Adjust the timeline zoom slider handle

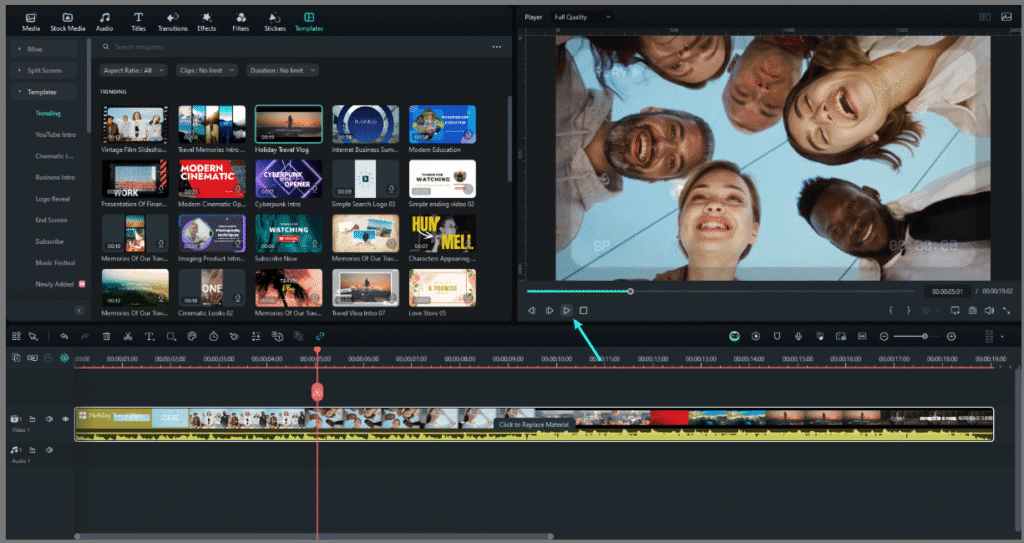(x=925, y=337)
